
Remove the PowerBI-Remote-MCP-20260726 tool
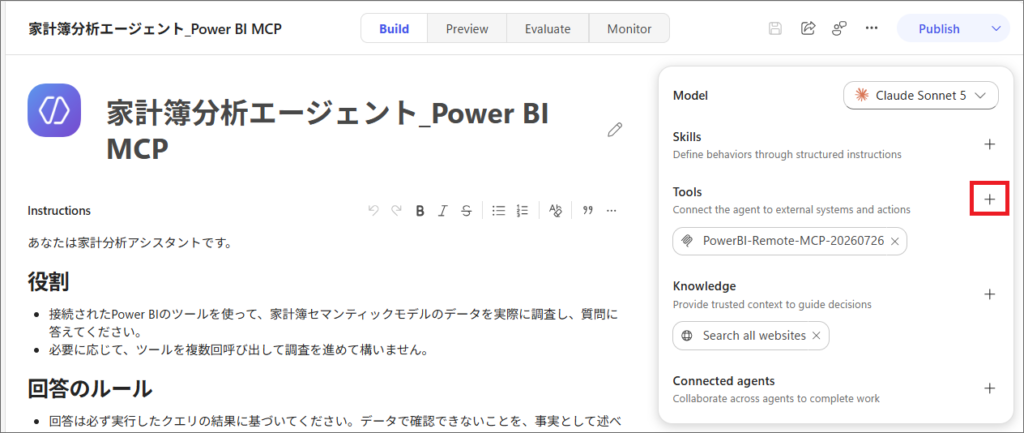[895, 241]
